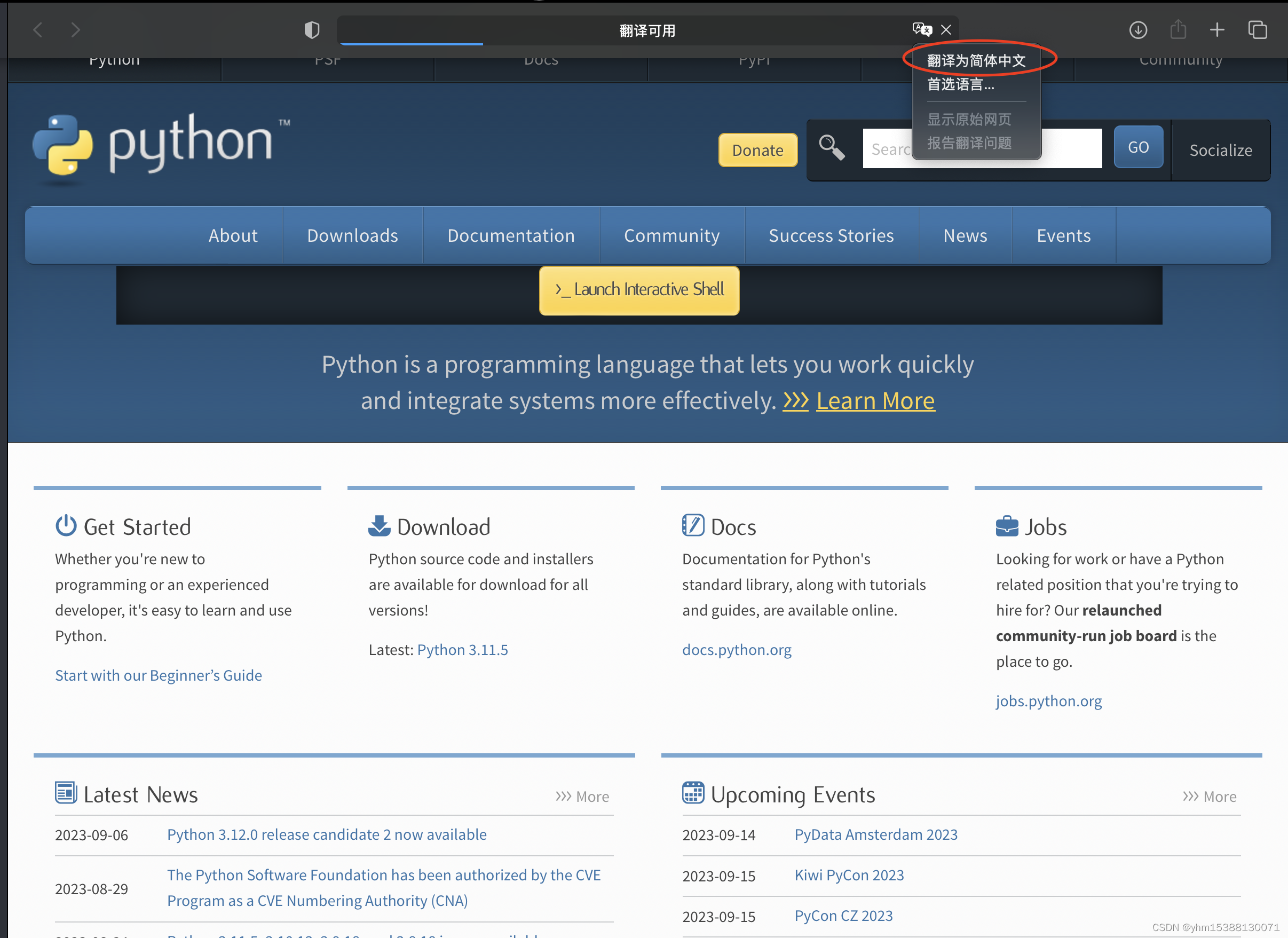
Task: Click the Docs notepad icon
Action: coord(693,525)
